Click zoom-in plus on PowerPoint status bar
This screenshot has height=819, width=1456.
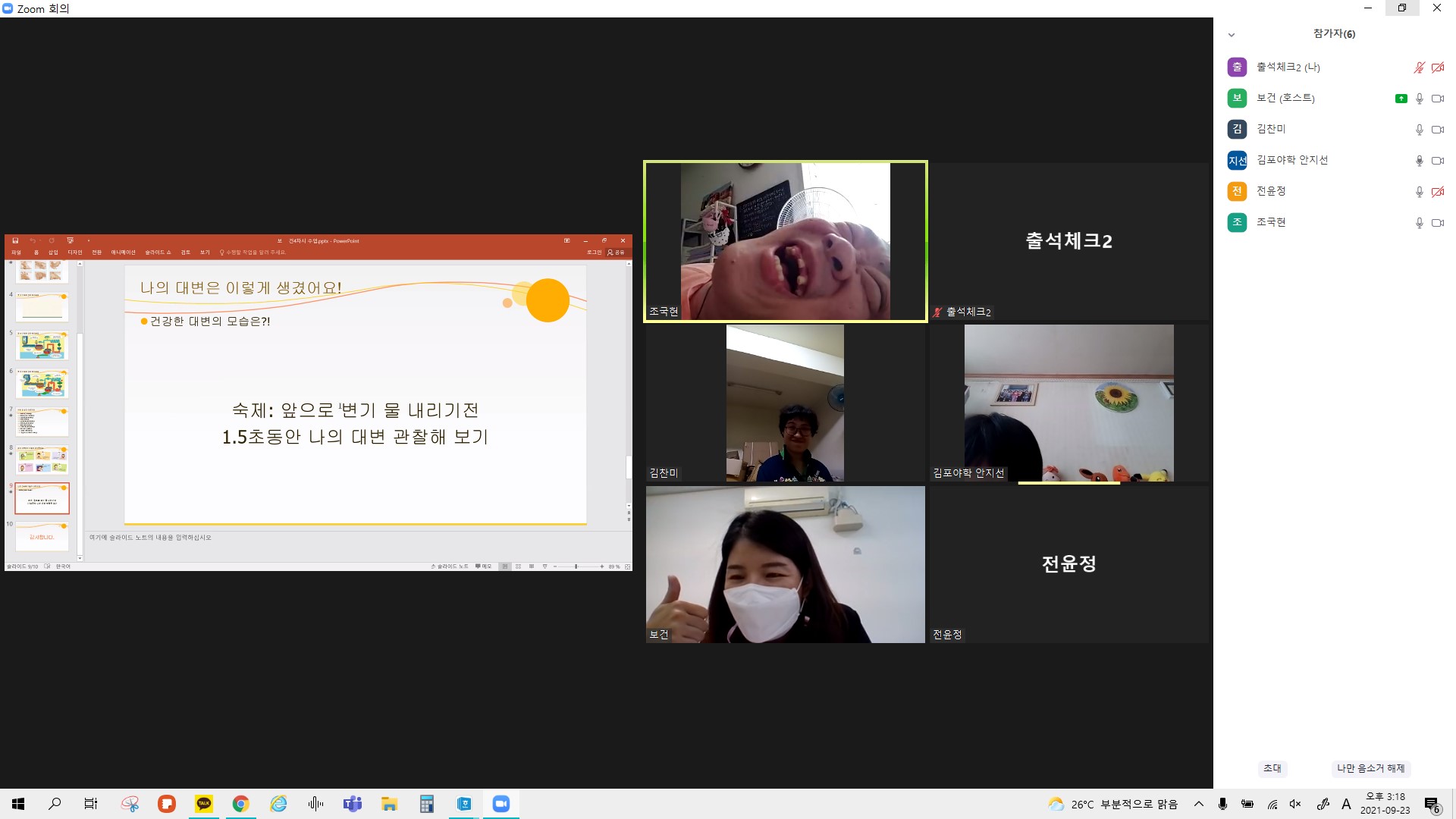[x=602, y=566]
